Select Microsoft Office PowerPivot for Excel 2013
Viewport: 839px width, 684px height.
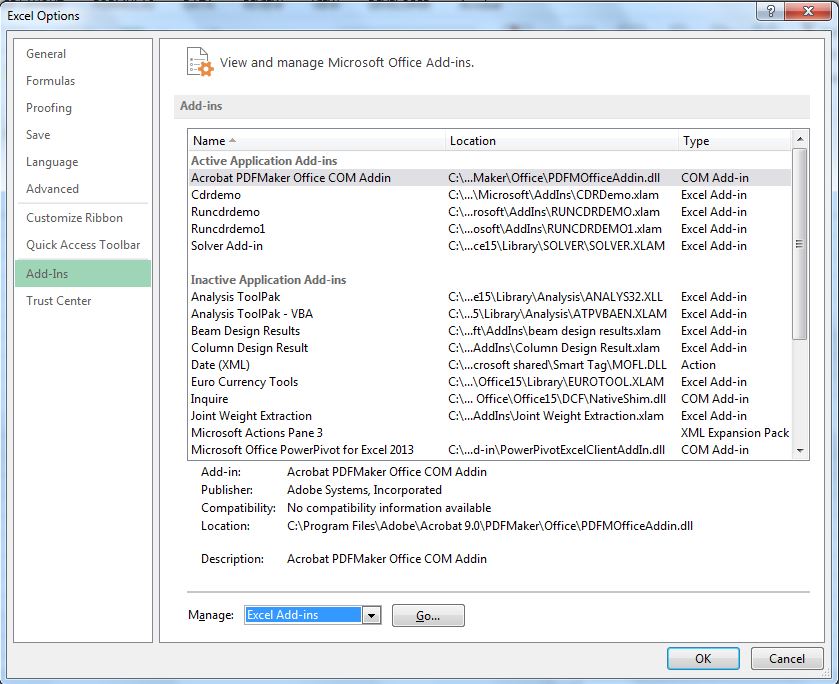tap(490, 450)
